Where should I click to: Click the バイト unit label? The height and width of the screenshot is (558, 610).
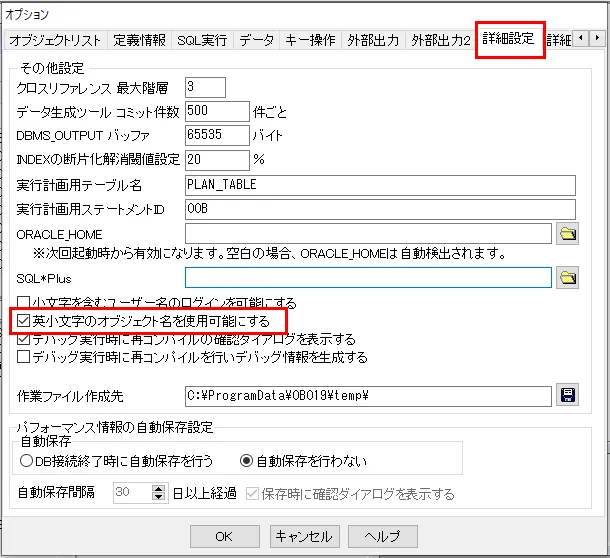[x=267, y=135]
